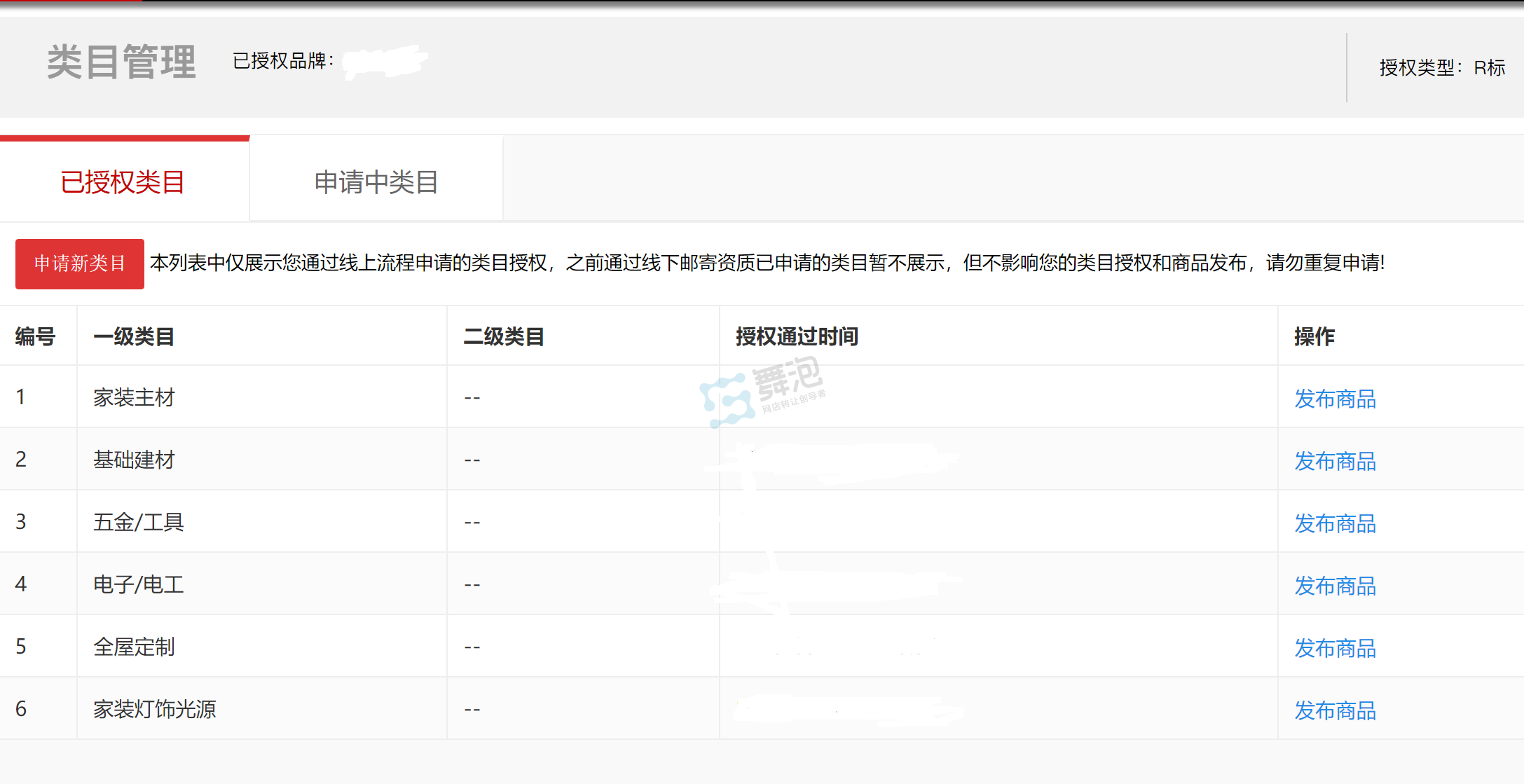Click the 类目管理 page title
This screenshot has height=784, width=1524.
pos(121,62)
